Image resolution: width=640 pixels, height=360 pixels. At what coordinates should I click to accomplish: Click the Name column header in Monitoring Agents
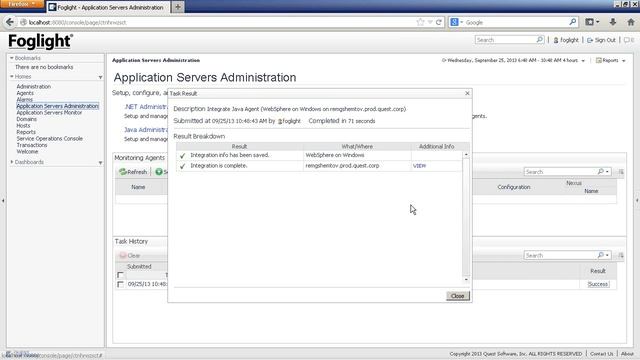click(x=138, y=187)
